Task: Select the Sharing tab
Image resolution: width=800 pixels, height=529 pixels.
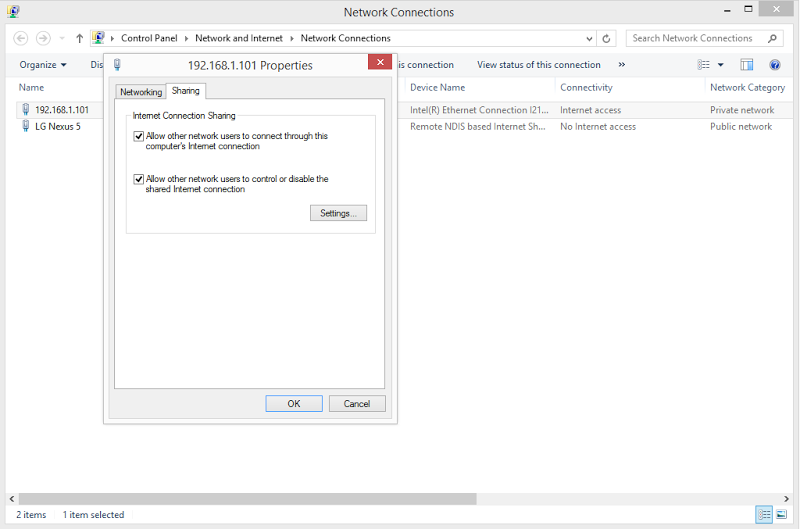Action: point(186,91)
